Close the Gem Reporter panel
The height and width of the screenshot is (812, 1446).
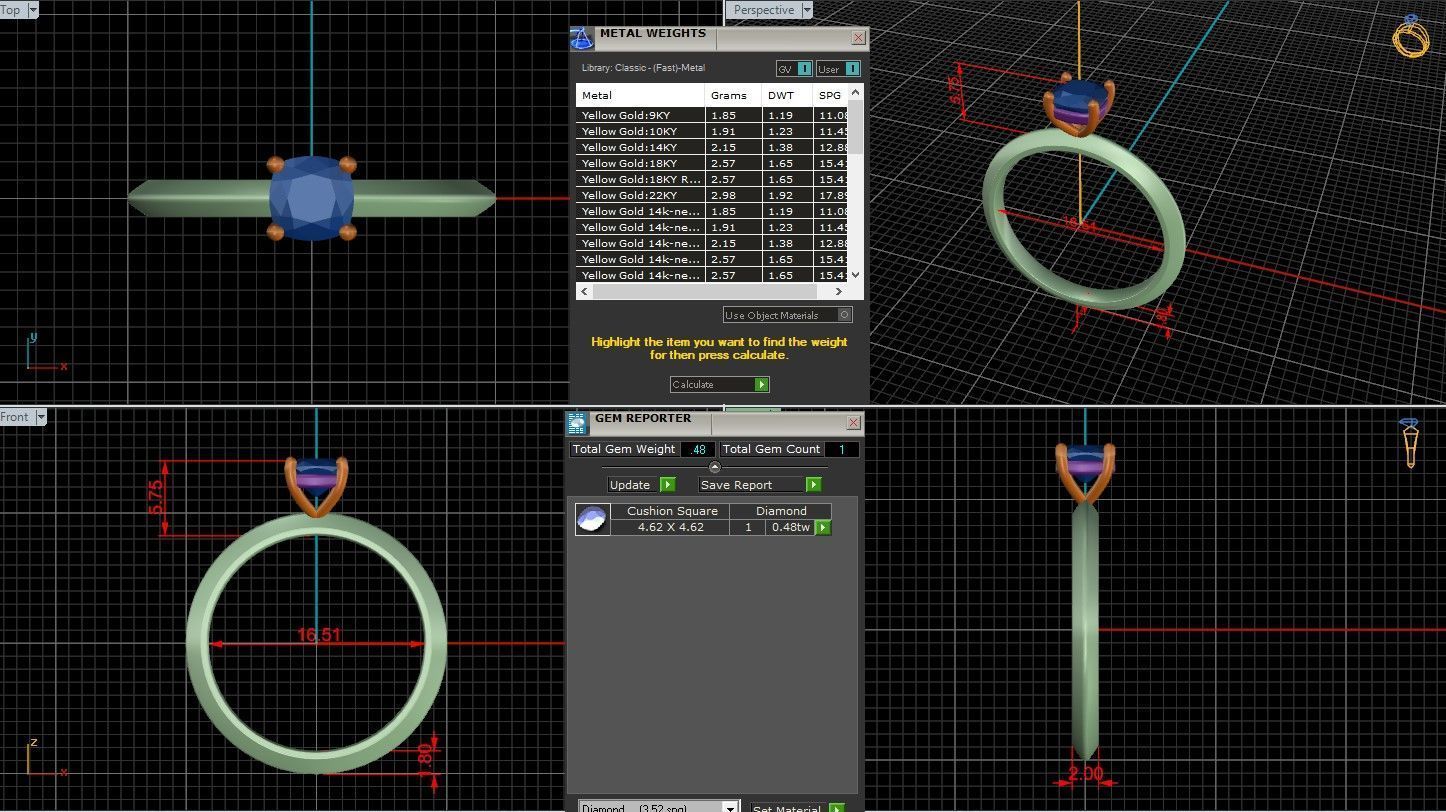click(853, 423)
